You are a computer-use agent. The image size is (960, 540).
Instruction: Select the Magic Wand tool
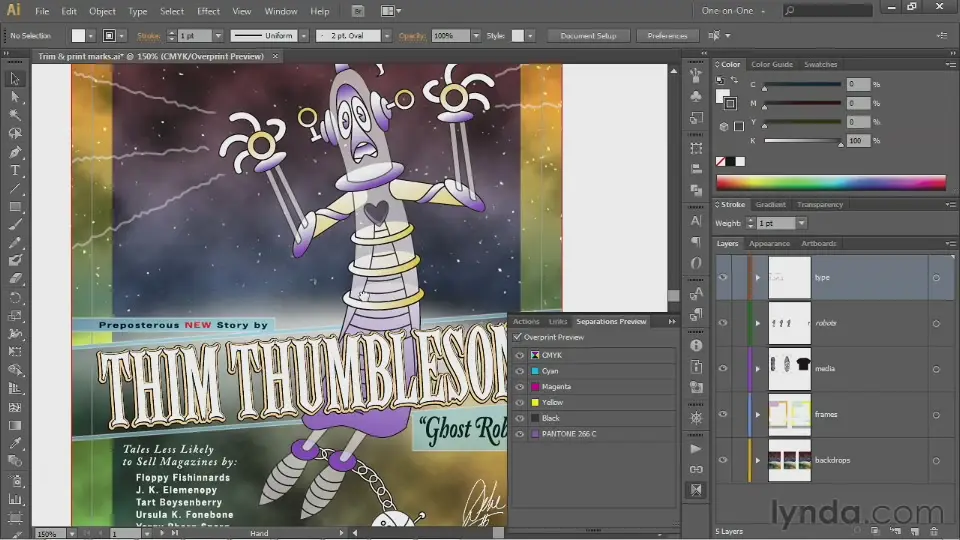tap(15, 115)
